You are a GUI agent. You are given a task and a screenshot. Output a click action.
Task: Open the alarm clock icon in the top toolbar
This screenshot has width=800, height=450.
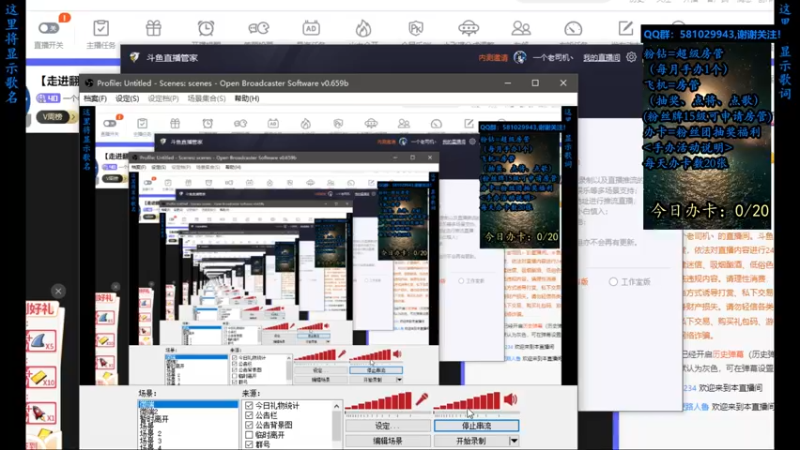(206, 28)
